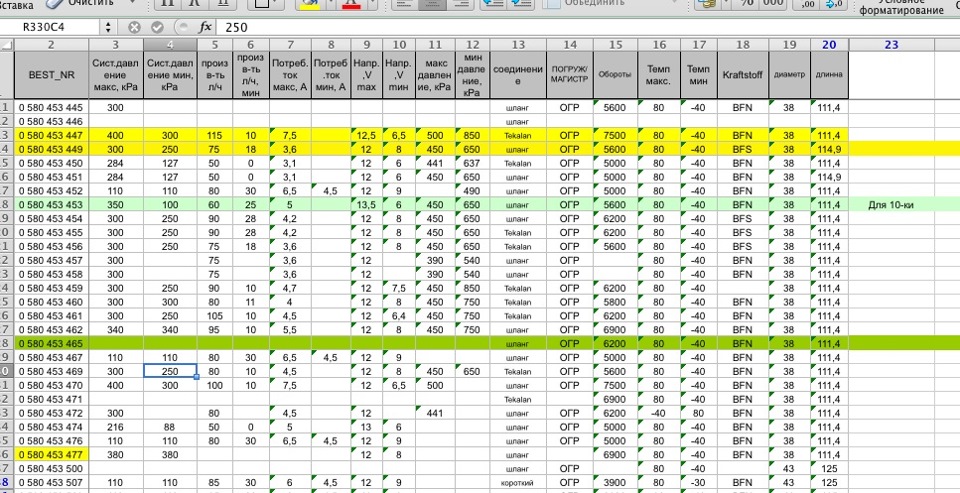
Task: Open the fx formula builder
Action: pos(204,28)
